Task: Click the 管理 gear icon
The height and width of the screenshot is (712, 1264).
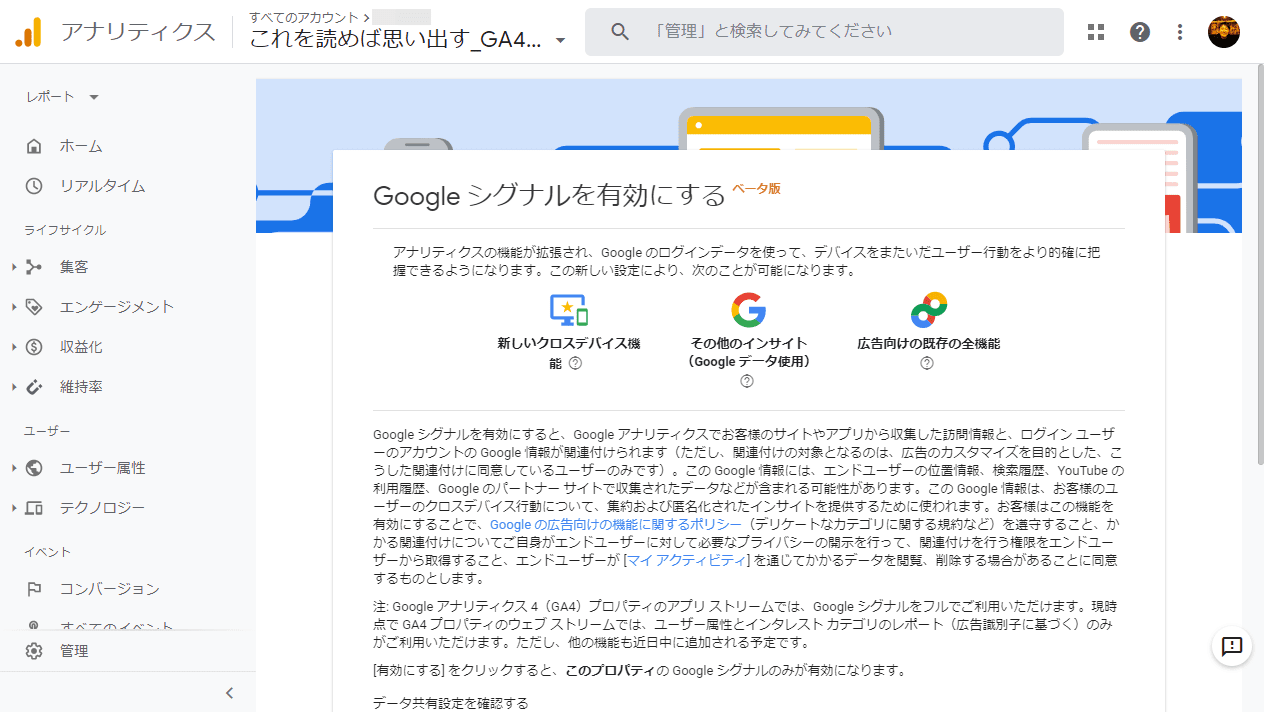Action: click(x=34, y=651)
